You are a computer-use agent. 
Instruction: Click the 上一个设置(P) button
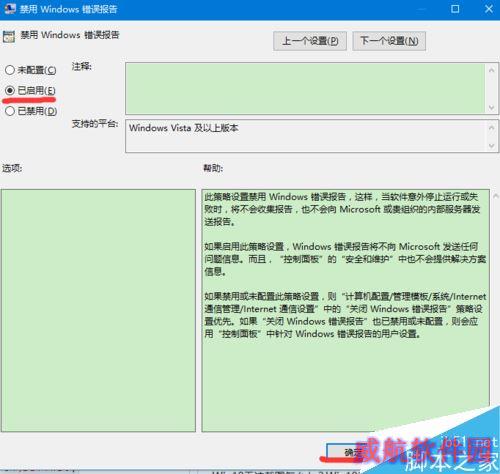click(x=310, y=41)
